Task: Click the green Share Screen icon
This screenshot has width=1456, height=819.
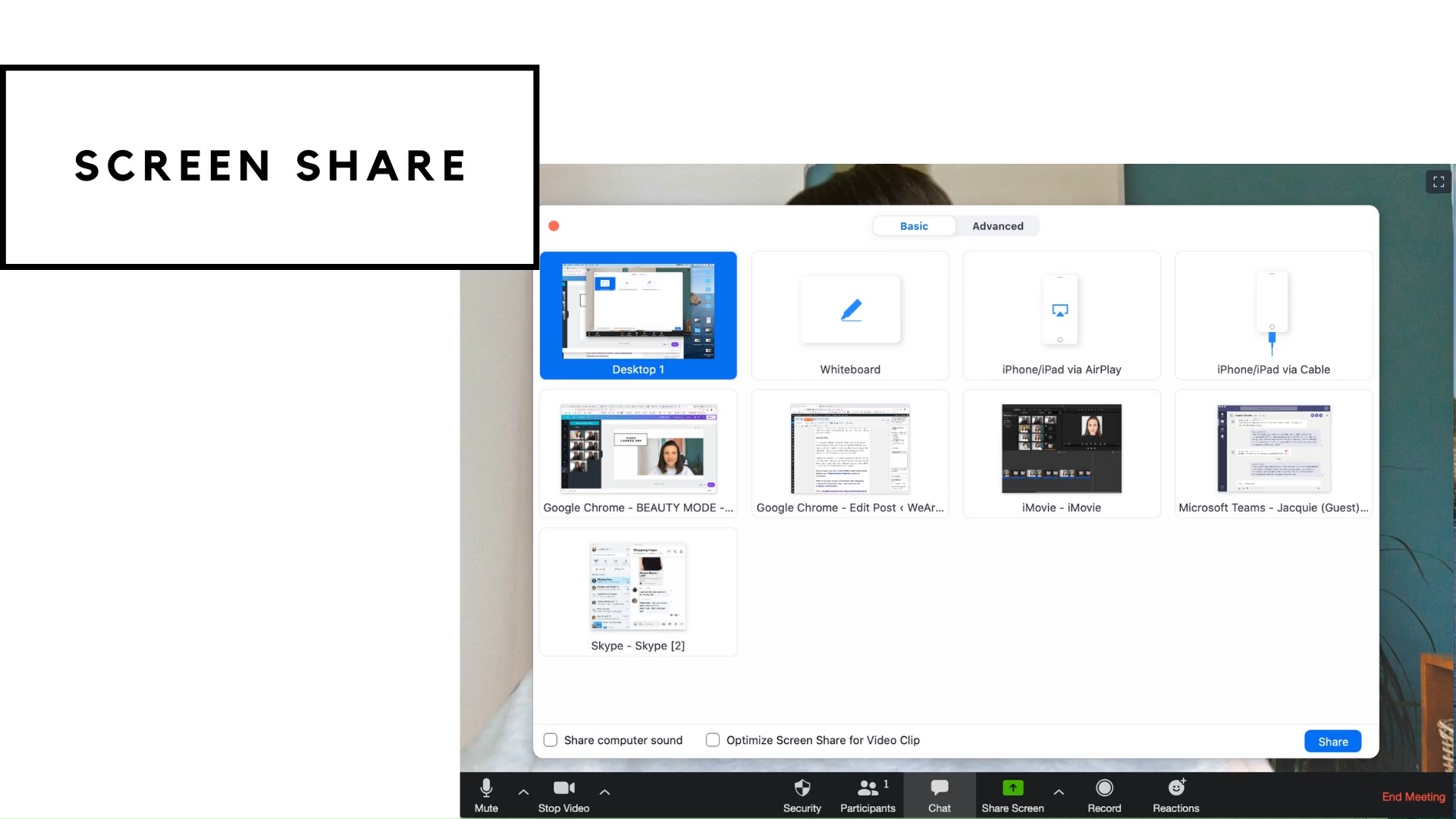Action: click(1012, 789)
